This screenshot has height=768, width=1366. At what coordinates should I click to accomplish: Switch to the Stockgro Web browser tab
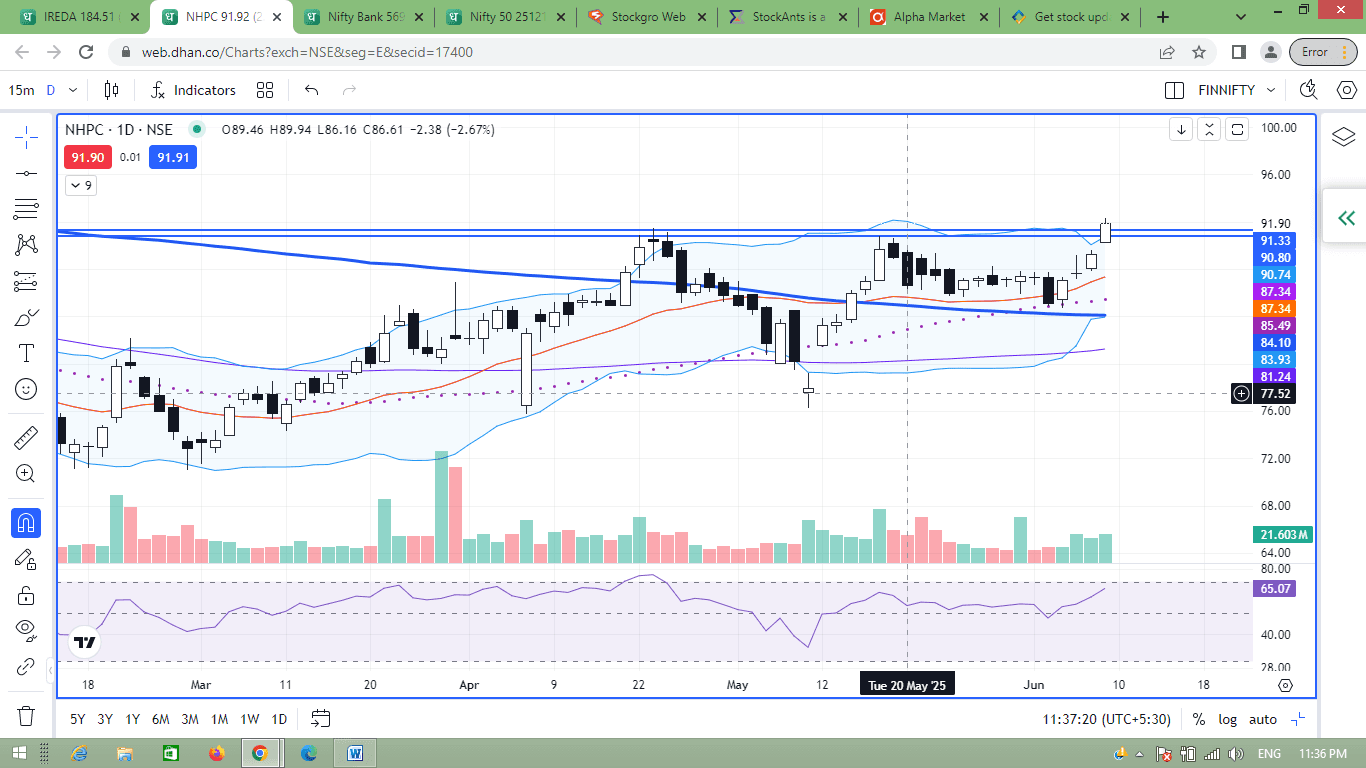pyautogui.click(x=646, y=17)
